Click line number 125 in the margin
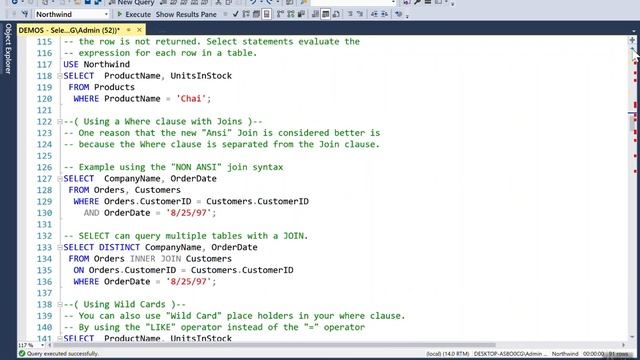Viewport: 640px width, 360px height. [44, 156]
